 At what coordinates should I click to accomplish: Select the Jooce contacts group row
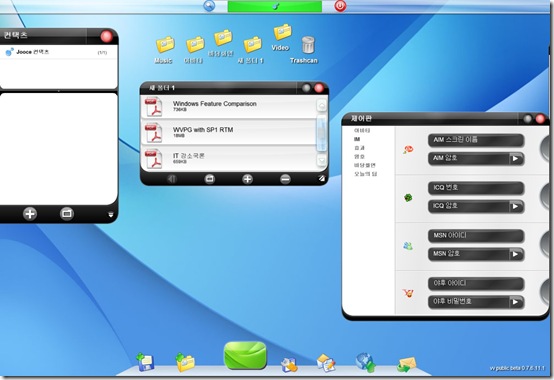tap(58, 52)
